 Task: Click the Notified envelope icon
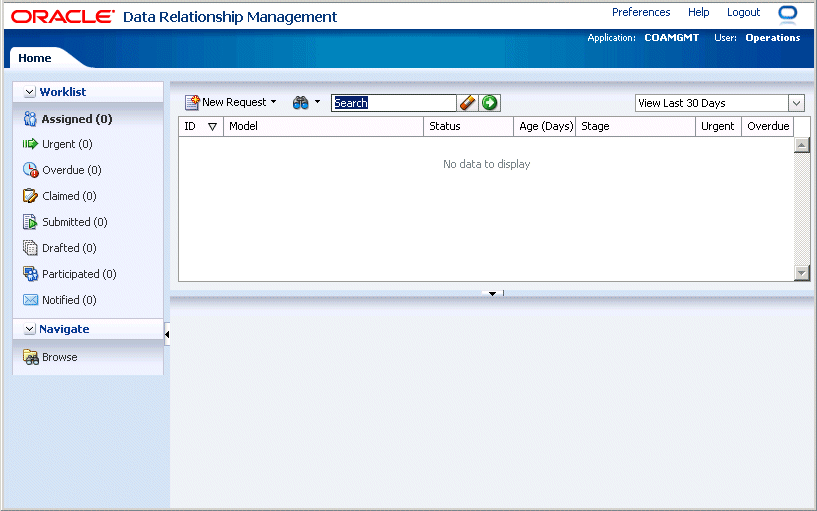pos(31,300)
